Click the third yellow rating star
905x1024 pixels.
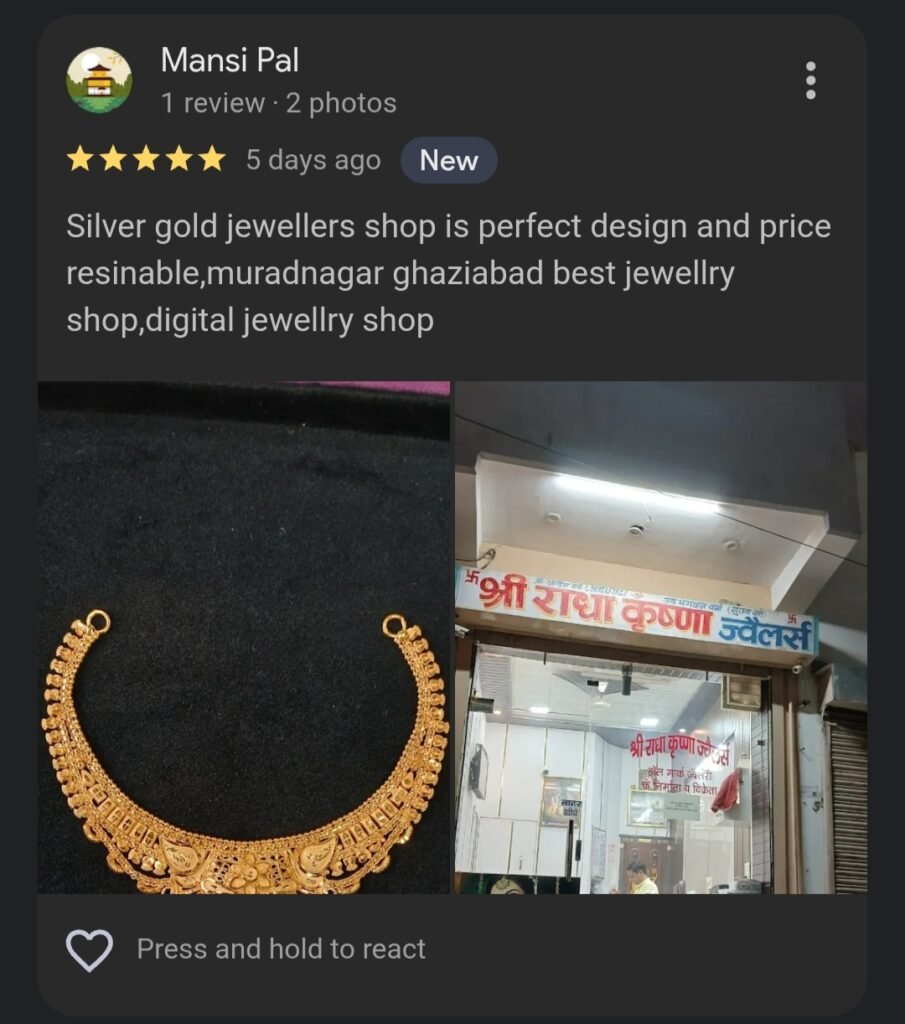click(x=146, y=159)
